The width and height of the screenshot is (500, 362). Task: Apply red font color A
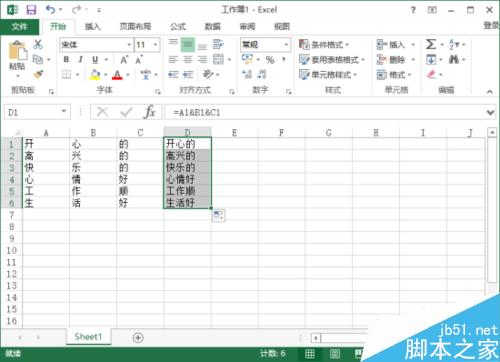point(117,75)
